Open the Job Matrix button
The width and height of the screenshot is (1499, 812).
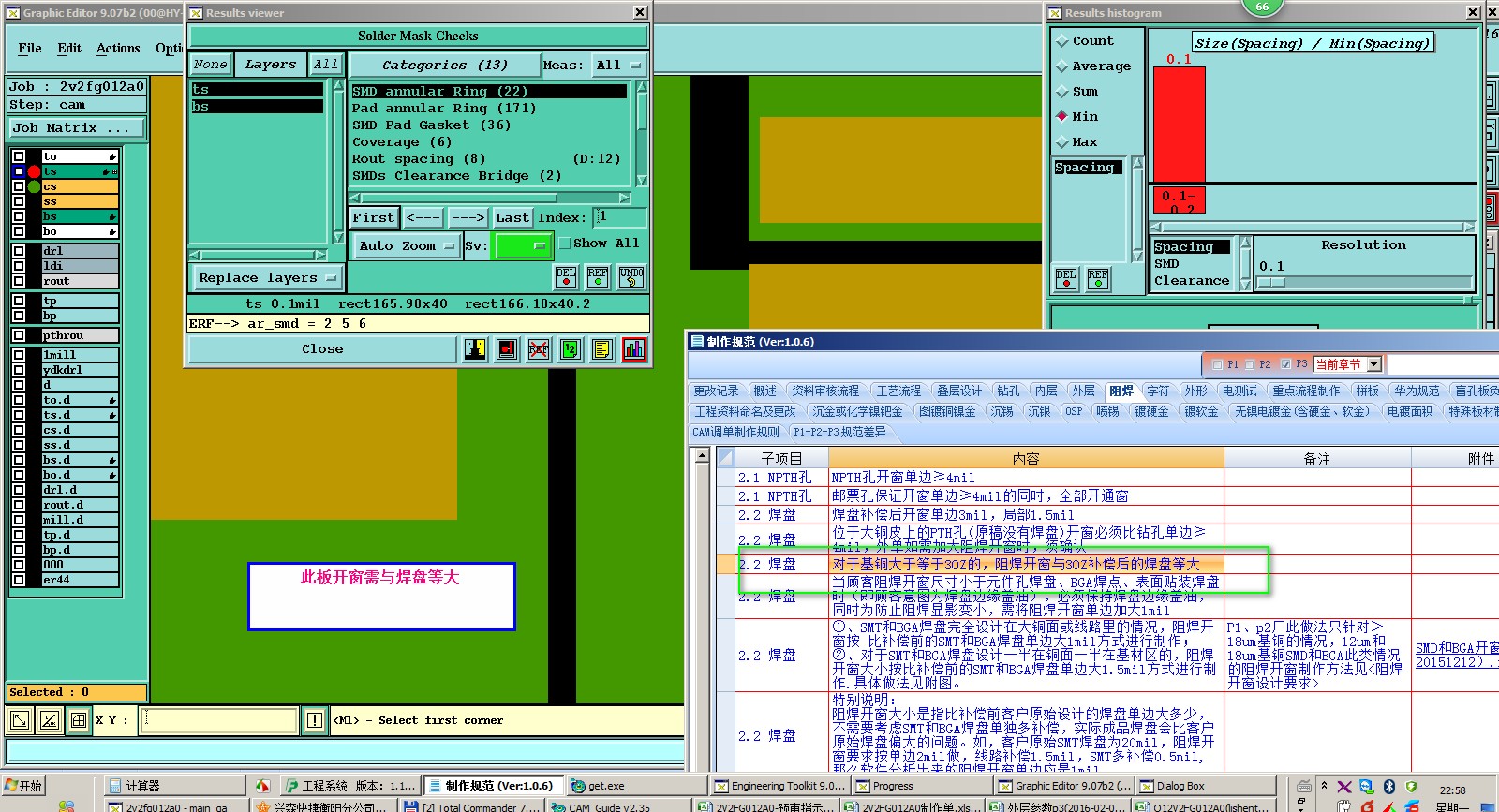78,128
